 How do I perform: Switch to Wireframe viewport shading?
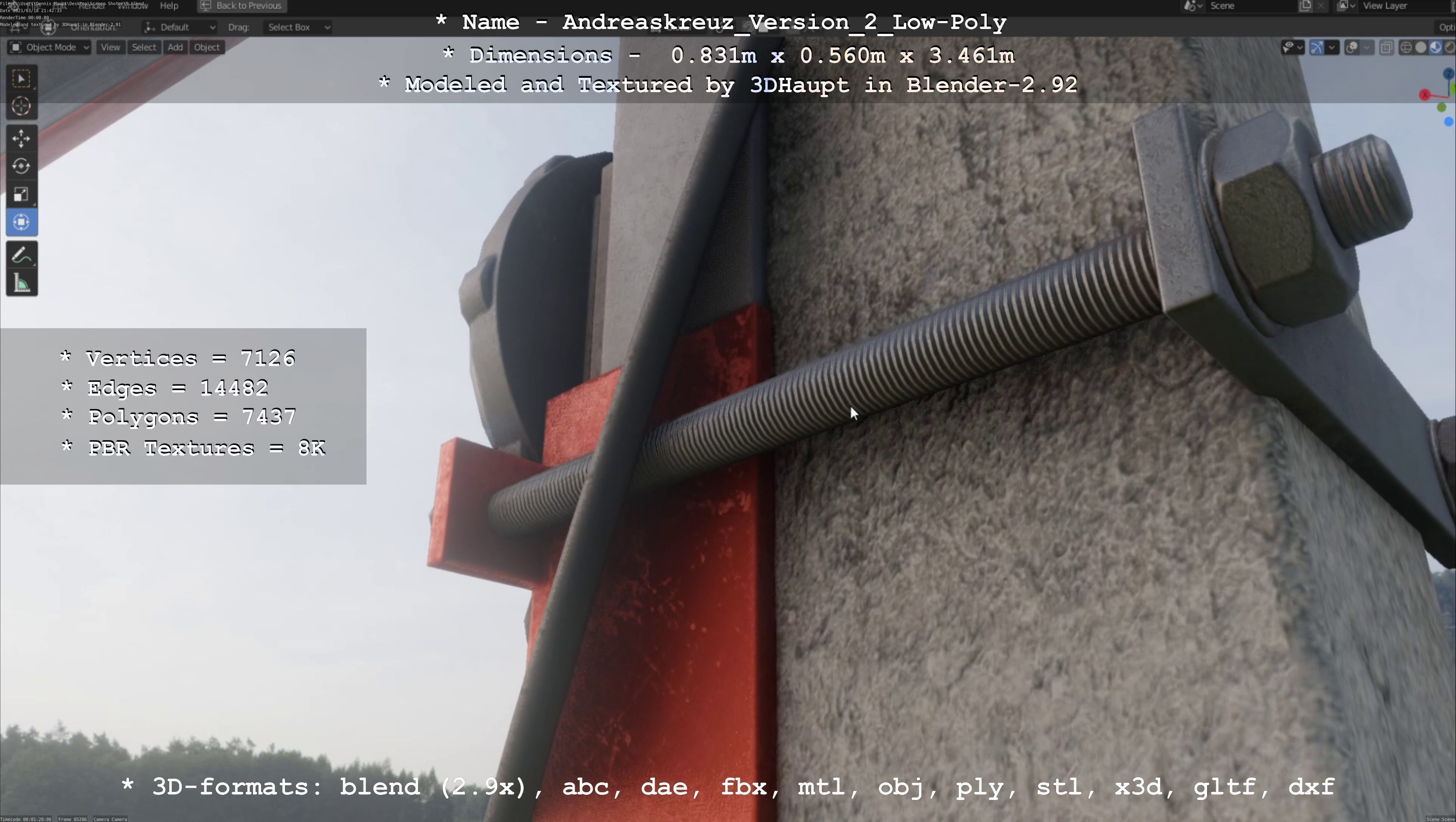(1406, 47)
